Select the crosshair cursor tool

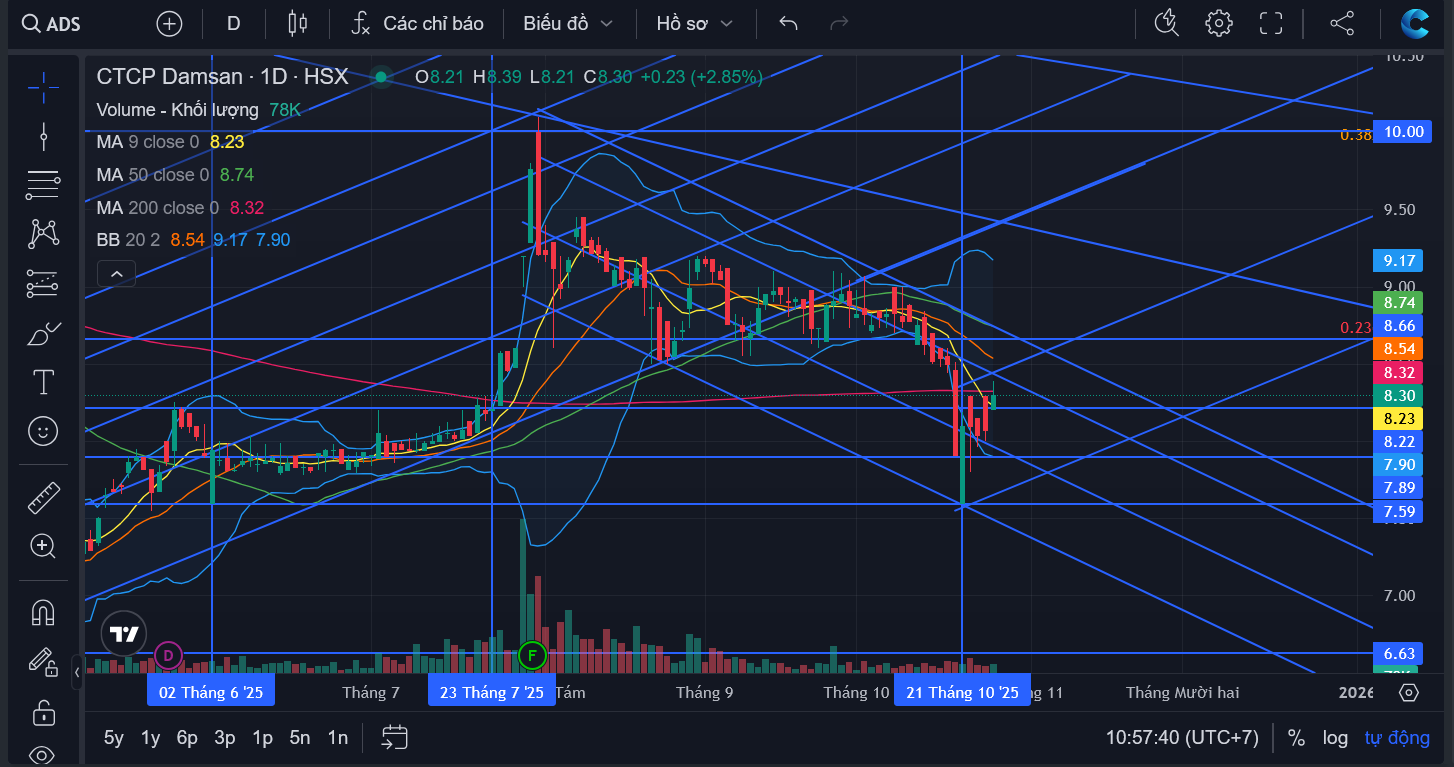43,88
